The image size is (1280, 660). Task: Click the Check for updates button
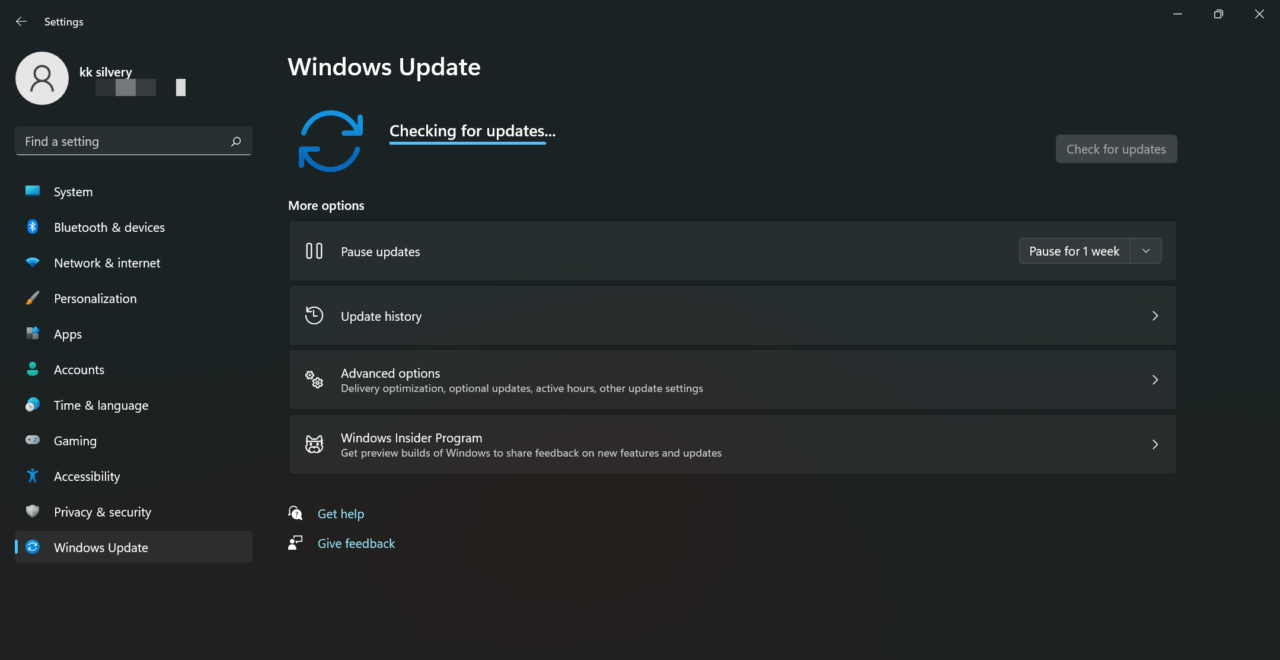click(1116, 149)
